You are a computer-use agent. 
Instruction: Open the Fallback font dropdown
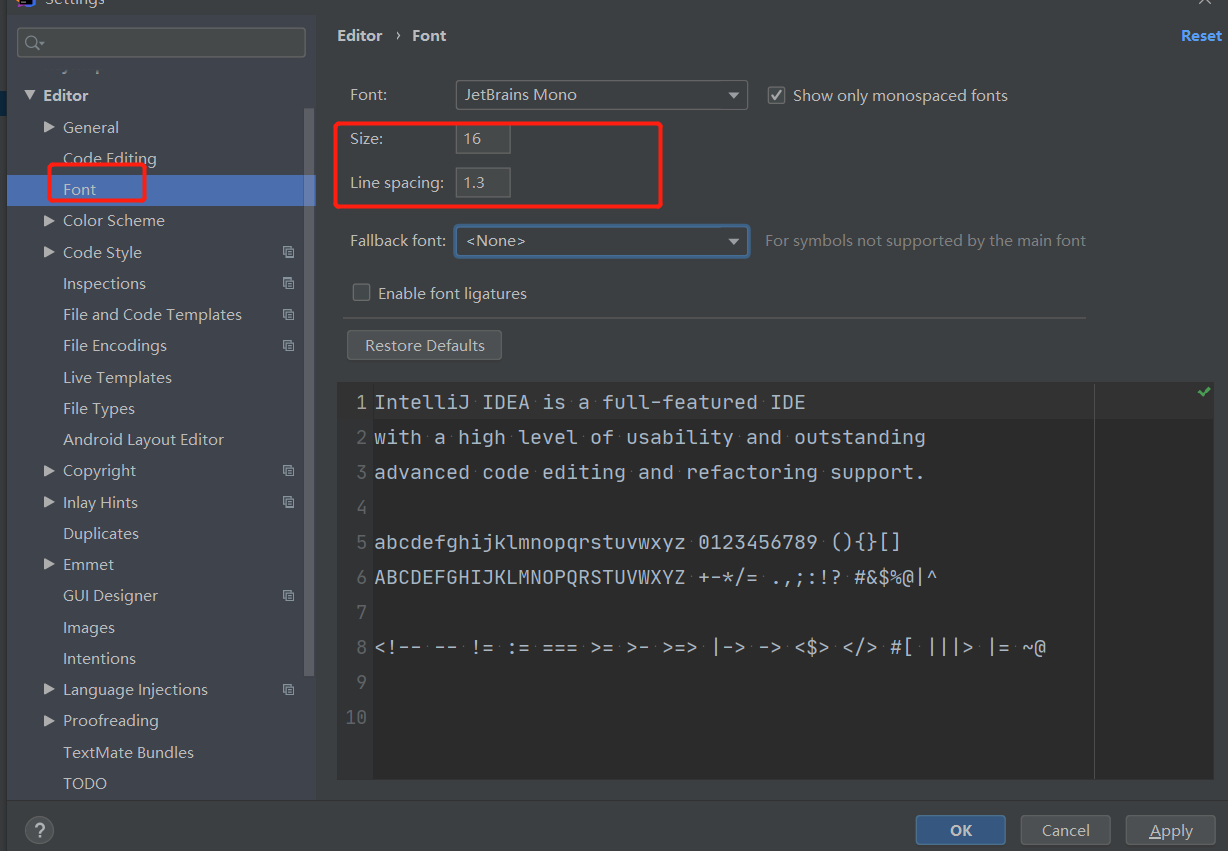[x=601, y=241]
